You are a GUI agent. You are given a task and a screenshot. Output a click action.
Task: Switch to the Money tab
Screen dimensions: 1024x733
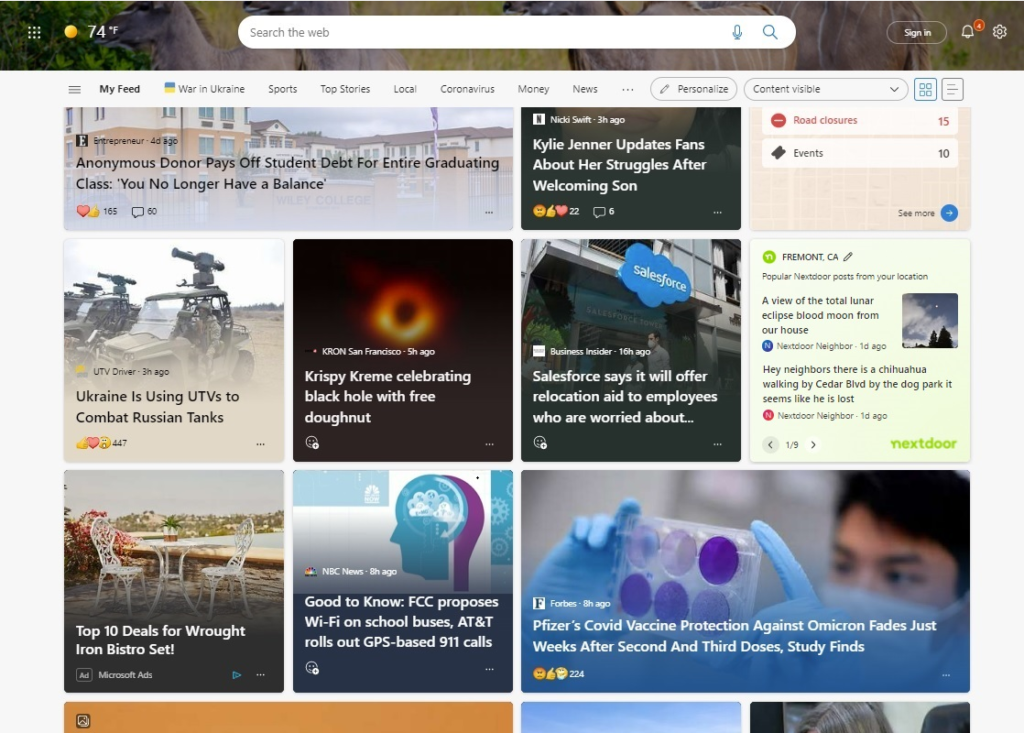coord(534,90)
